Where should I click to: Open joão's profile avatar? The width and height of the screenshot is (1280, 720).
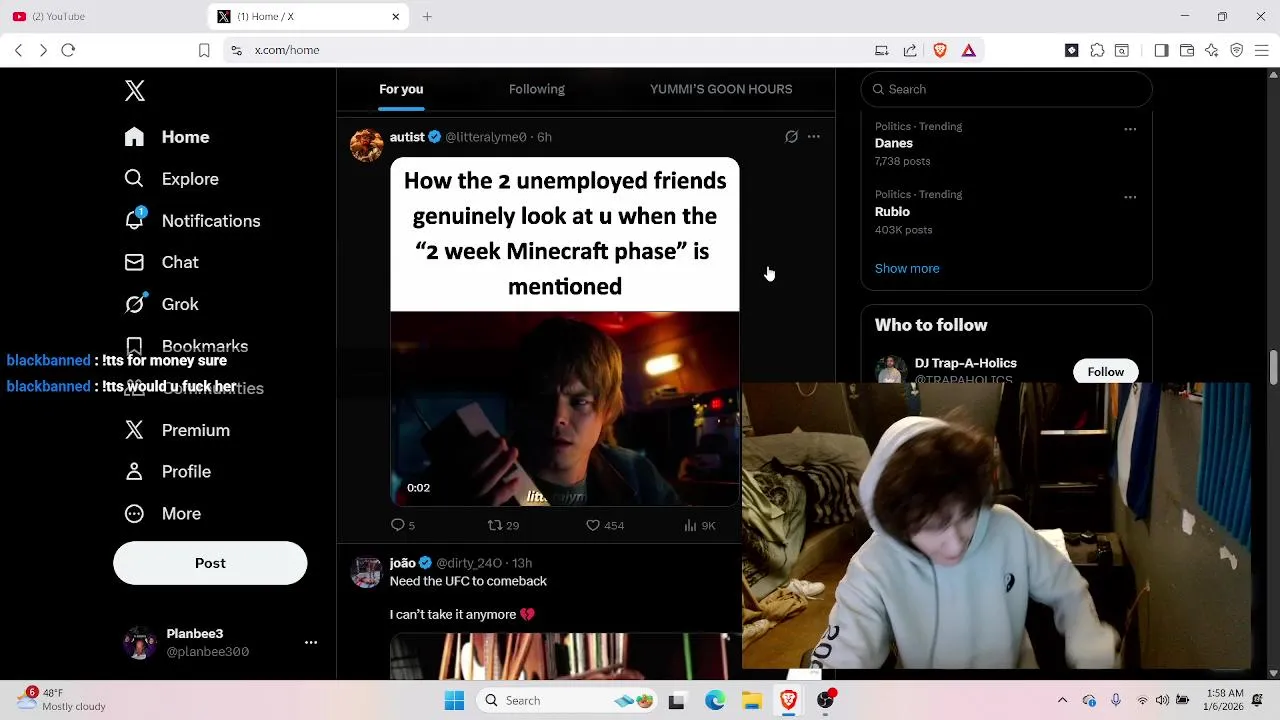(366, 572)
